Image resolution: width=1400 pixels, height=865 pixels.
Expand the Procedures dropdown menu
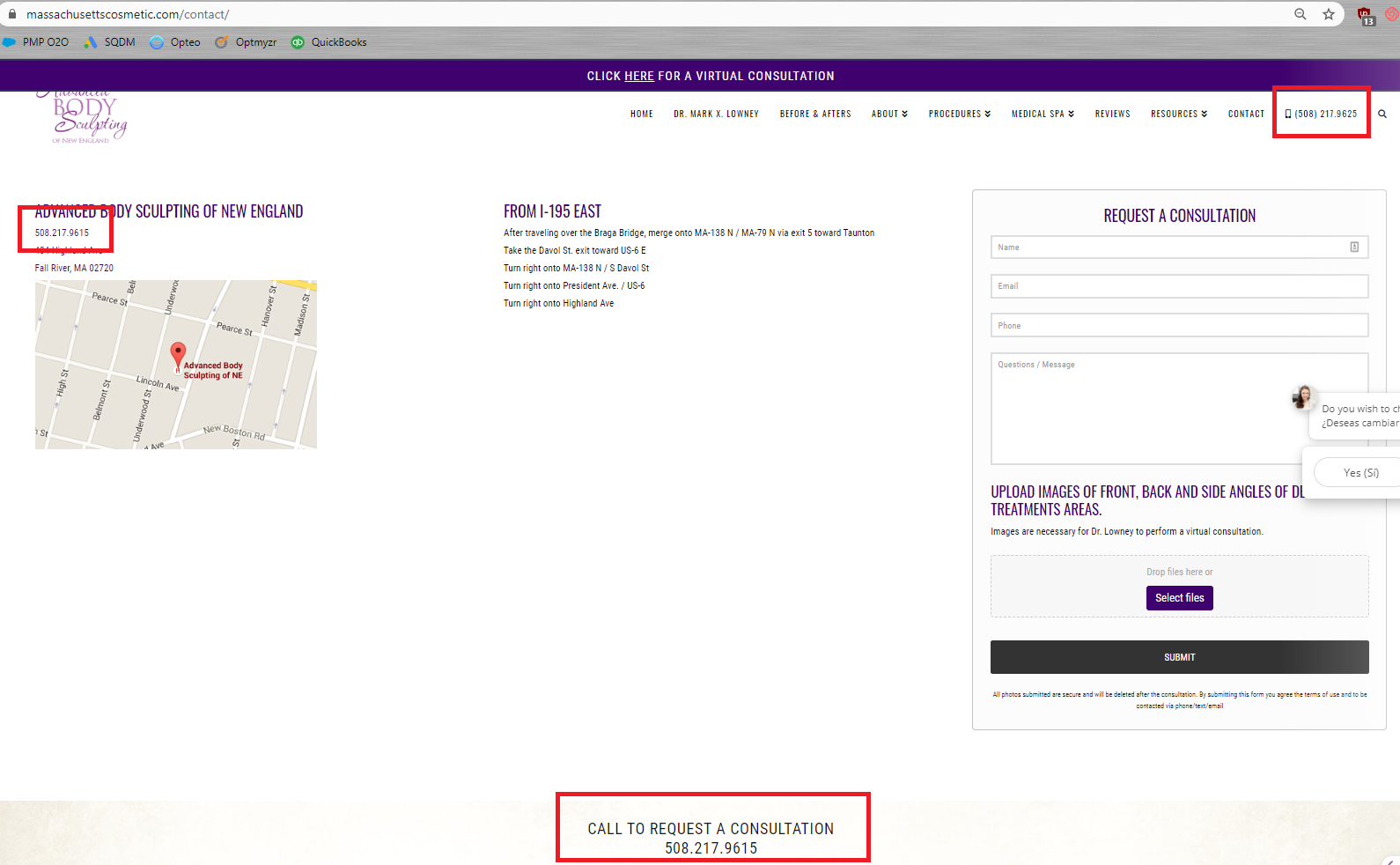960,114
